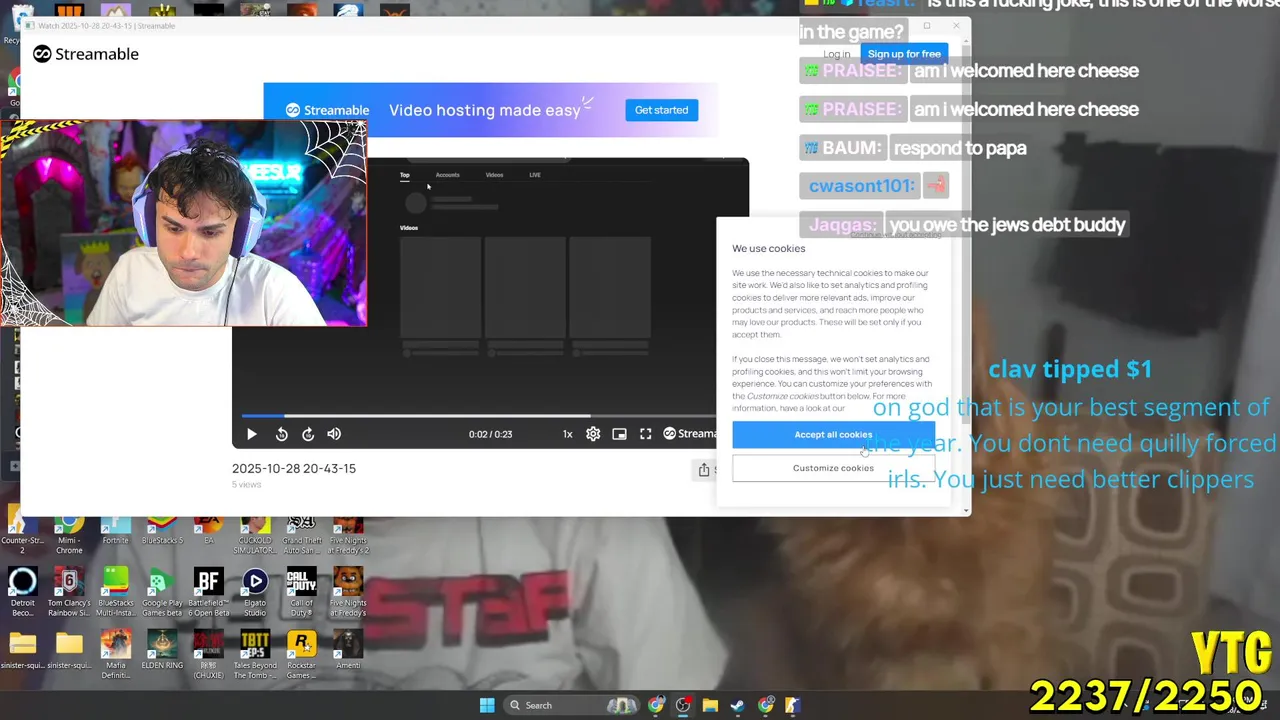Select LIVE tab in the video
1280x720 pixels.
point(535,175)
